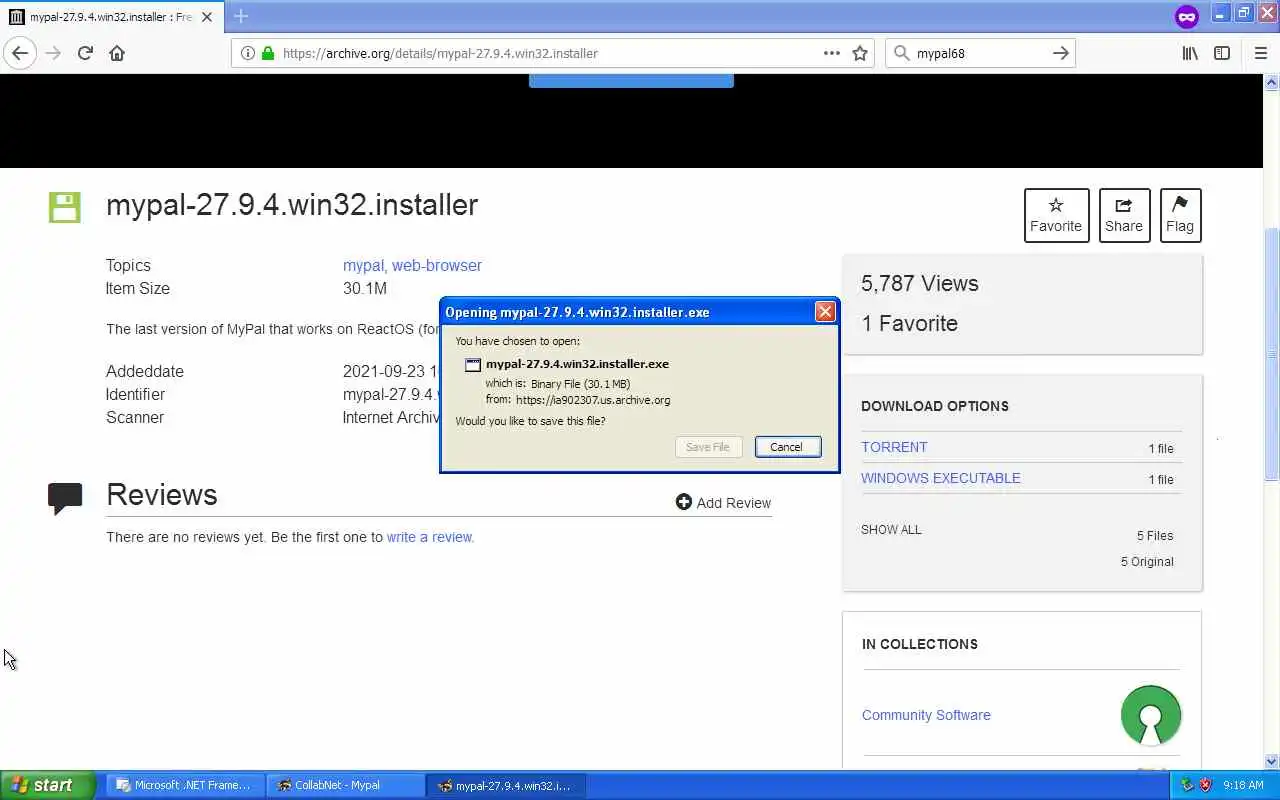Viewport: 1280px width, 800px height.
Task: Click the 1 Favorite count text
Action: pos(910,324)
